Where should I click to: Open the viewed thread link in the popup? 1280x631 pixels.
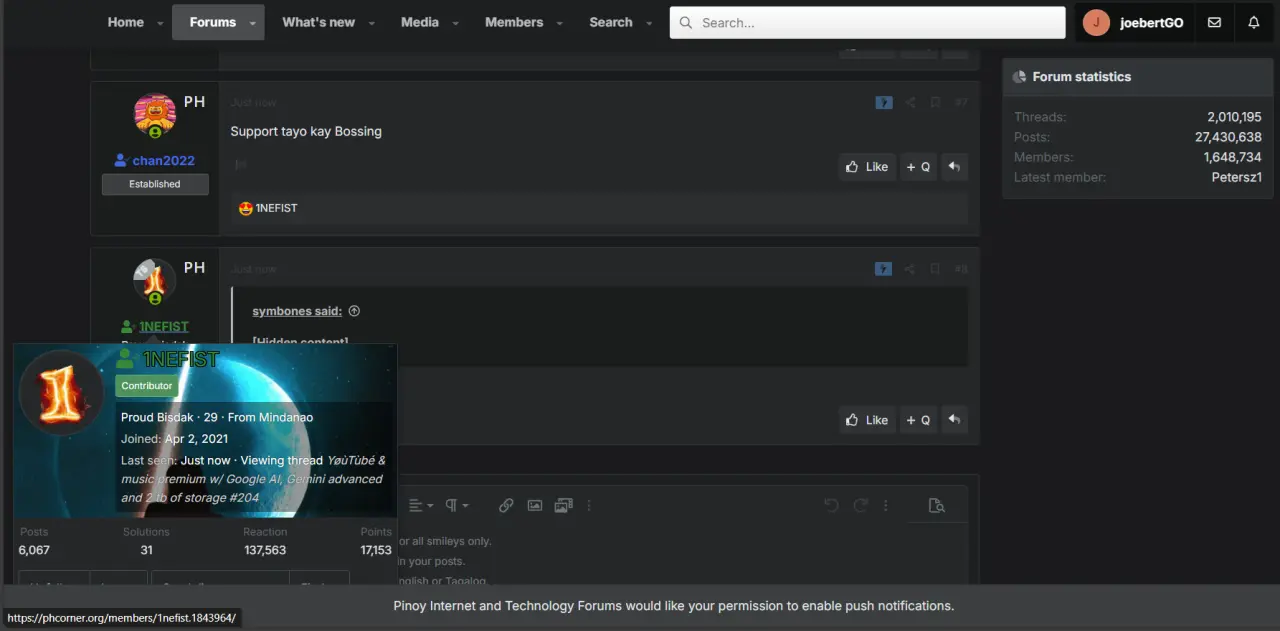point(253,479)
